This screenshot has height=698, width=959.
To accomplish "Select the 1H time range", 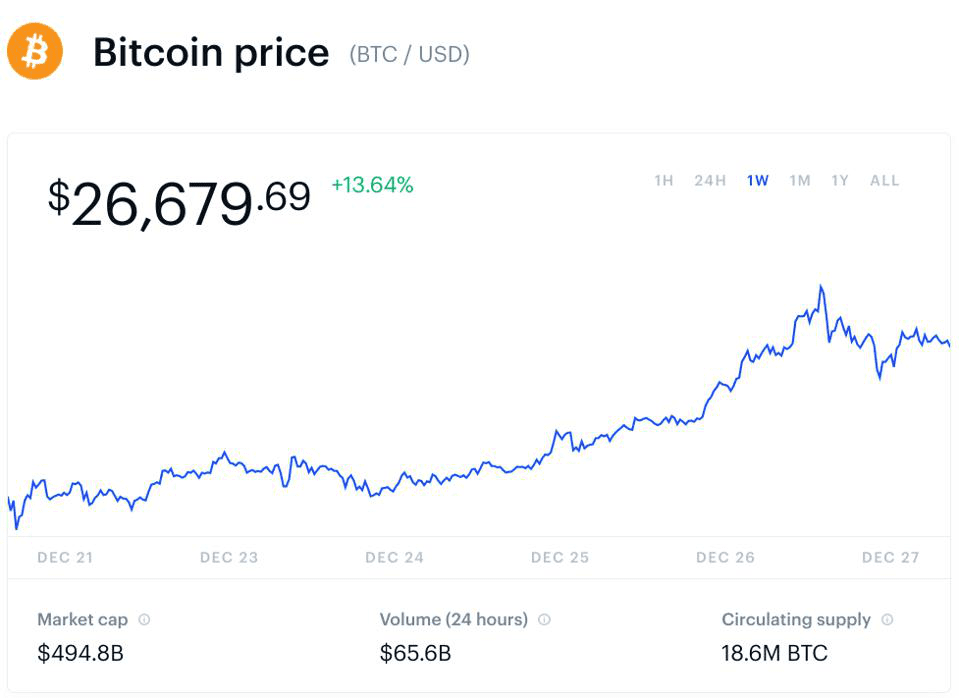I will click(664, 180).
